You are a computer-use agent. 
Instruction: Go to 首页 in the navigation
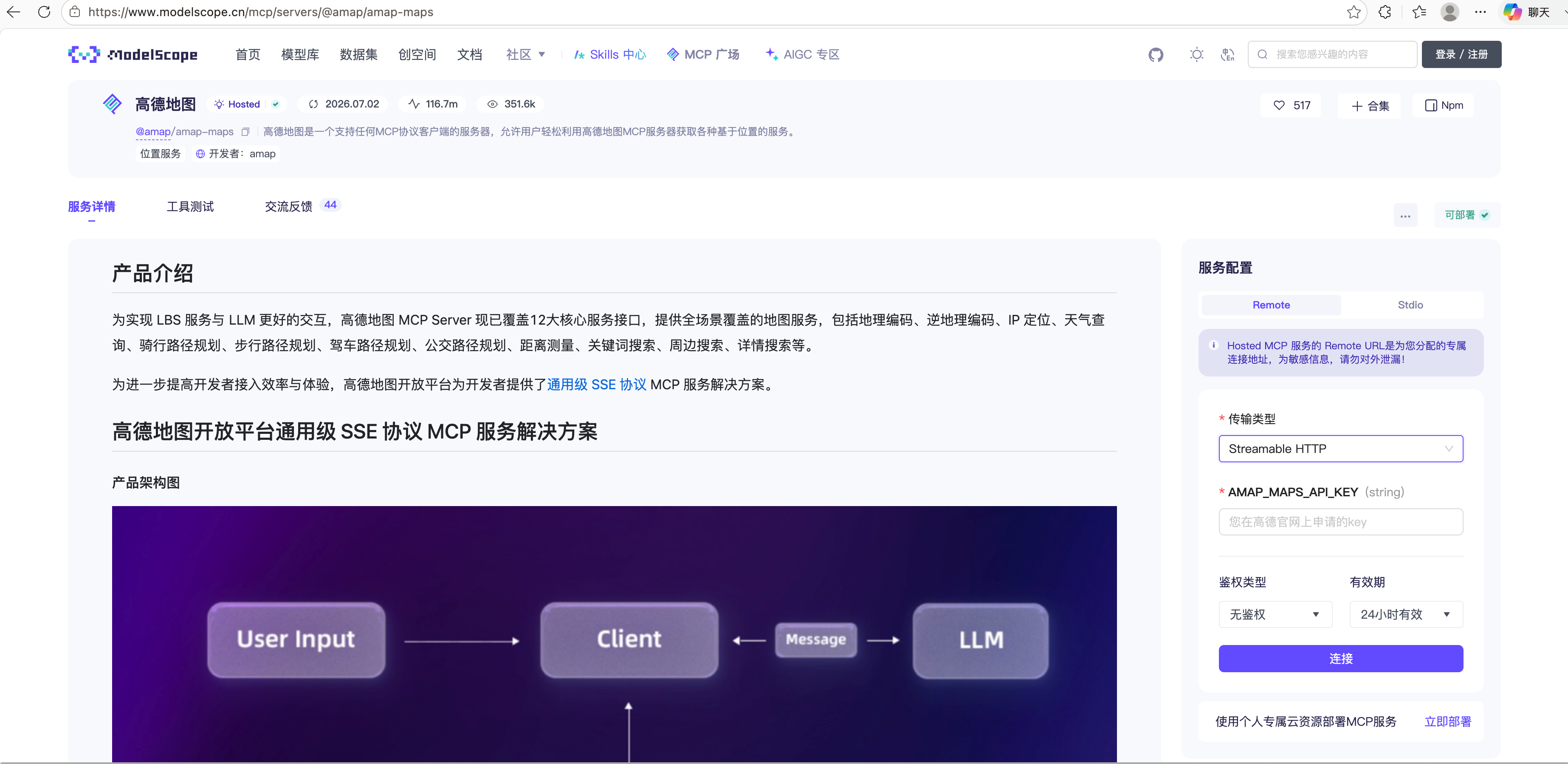pos(248,55)
